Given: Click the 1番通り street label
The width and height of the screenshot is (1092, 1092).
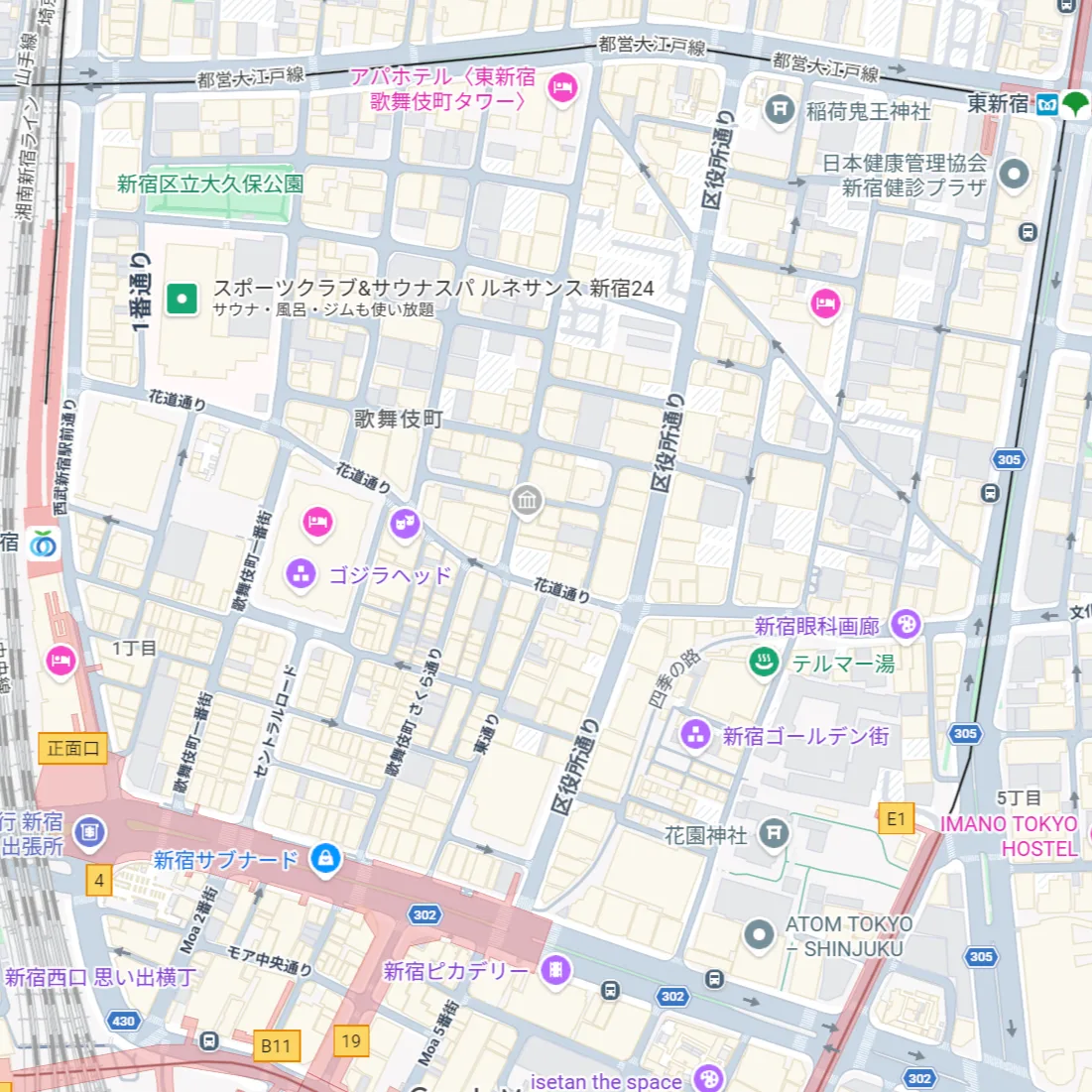Looking at the screenshot, I should (141, 292).
